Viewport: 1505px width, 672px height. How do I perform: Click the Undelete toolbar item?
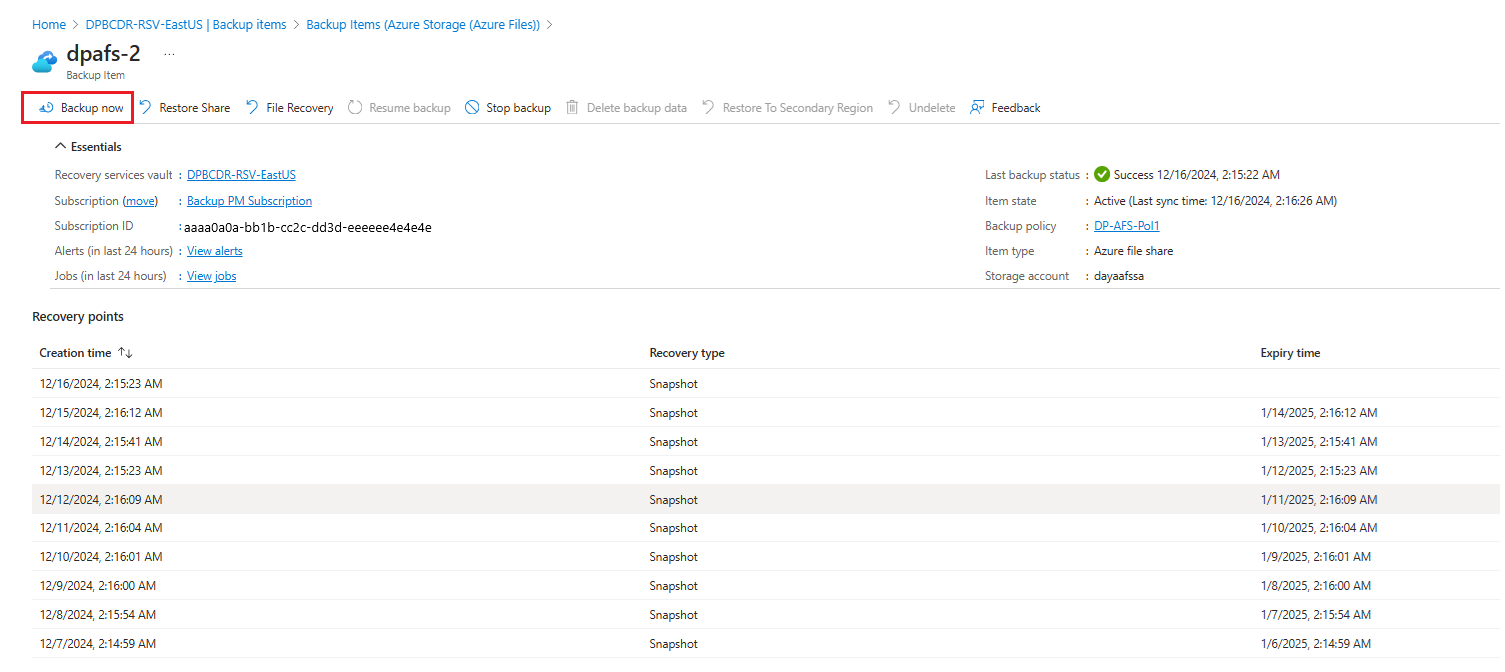coord(921,108)
